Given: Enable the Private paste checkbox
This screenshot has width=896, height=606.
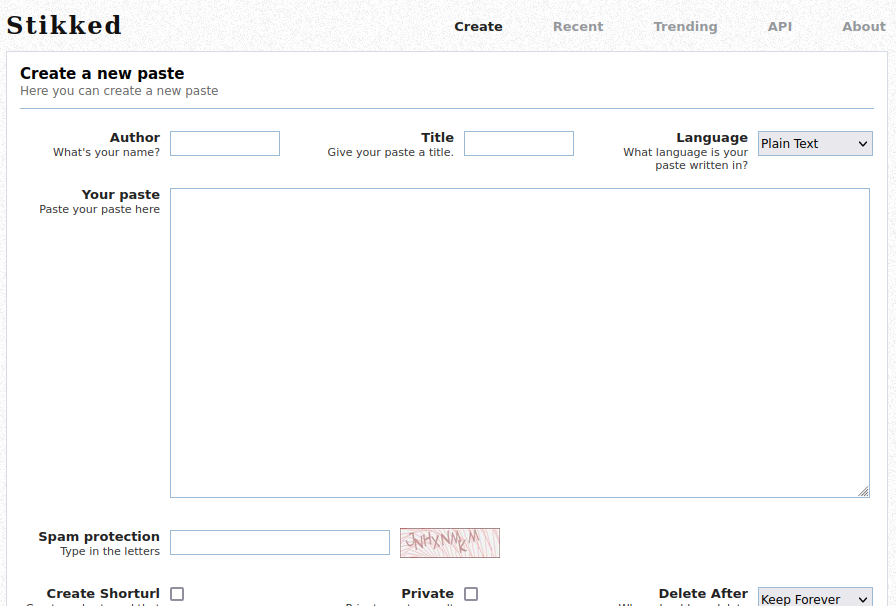Looking at the screenshot, I should pyautogui.click(x=470, y=593).
